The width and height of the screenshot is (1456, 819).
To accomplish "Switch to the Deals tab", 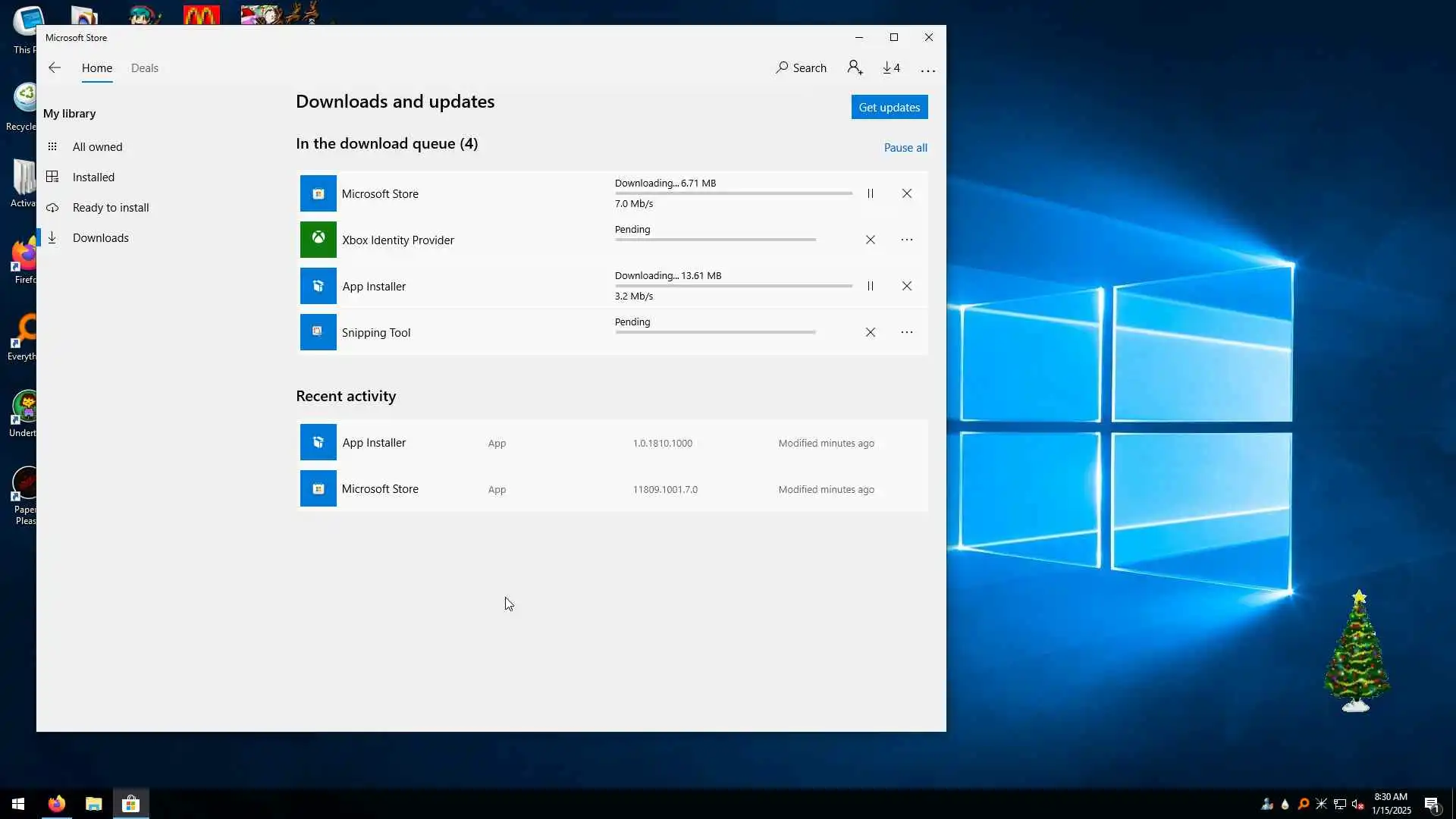I will click(x=144, y=68).
